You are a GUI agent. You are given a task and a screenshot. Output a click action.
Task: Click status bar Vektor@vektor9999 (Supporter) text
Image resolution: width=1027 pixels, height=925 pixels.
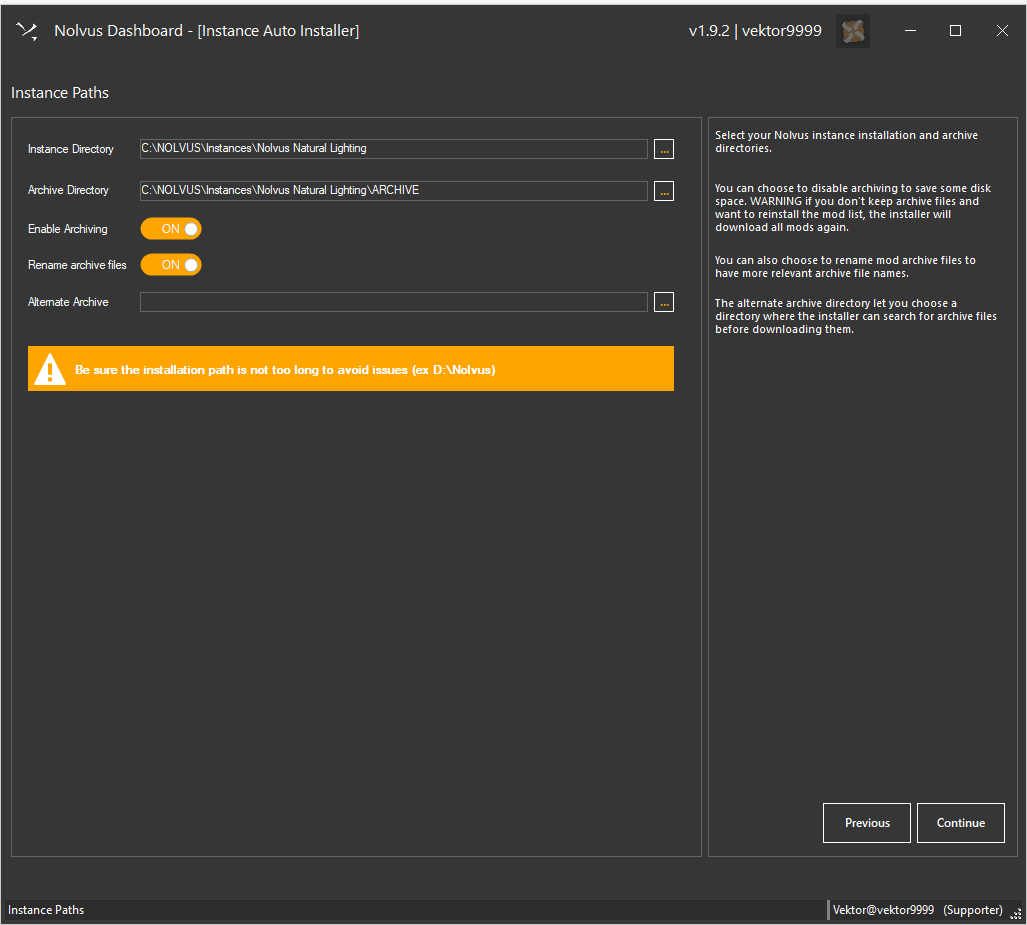(918, 910)
